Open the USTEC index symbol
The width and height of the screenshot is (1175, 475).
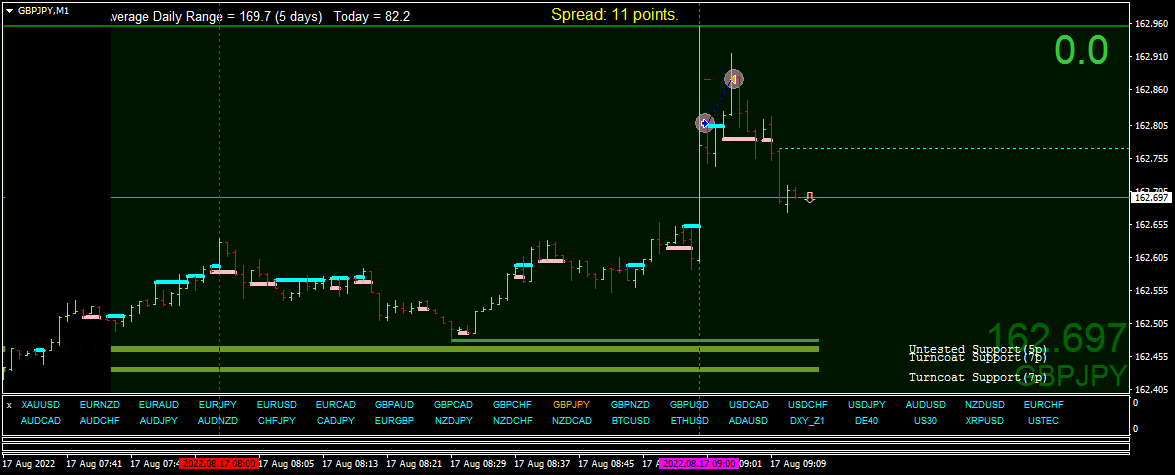click(1043, 420)
